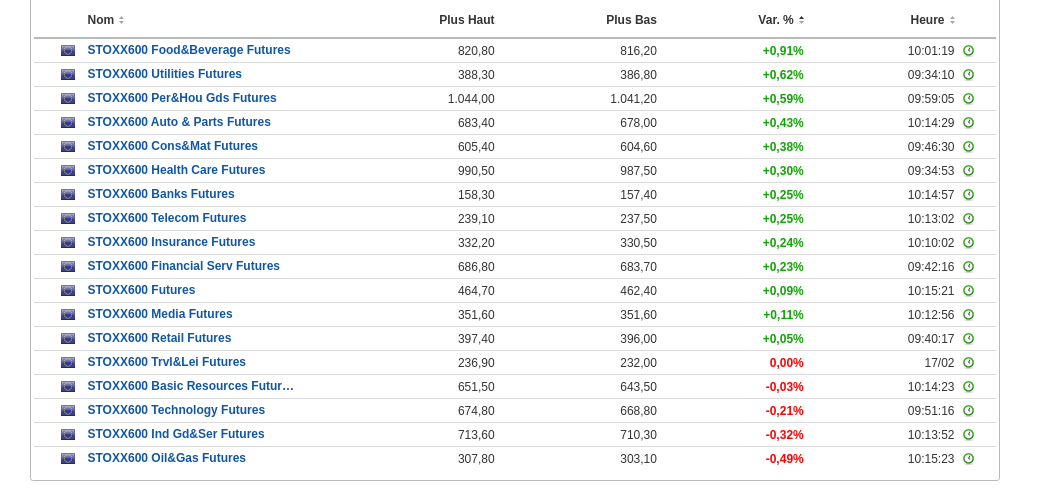1056x496 pixels.
Task: Sort table by Nom column arrows
Action: 121,20
